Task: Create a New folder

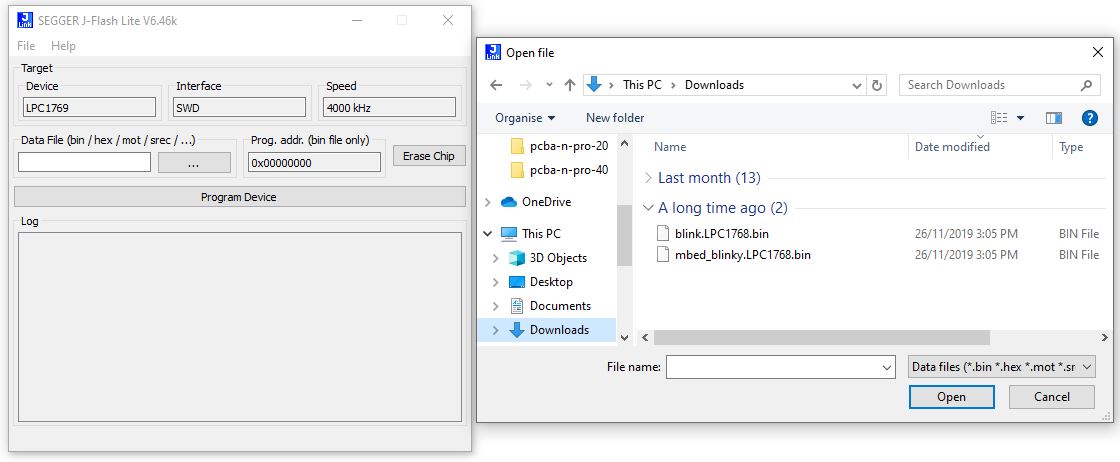Action: (615, 118)
